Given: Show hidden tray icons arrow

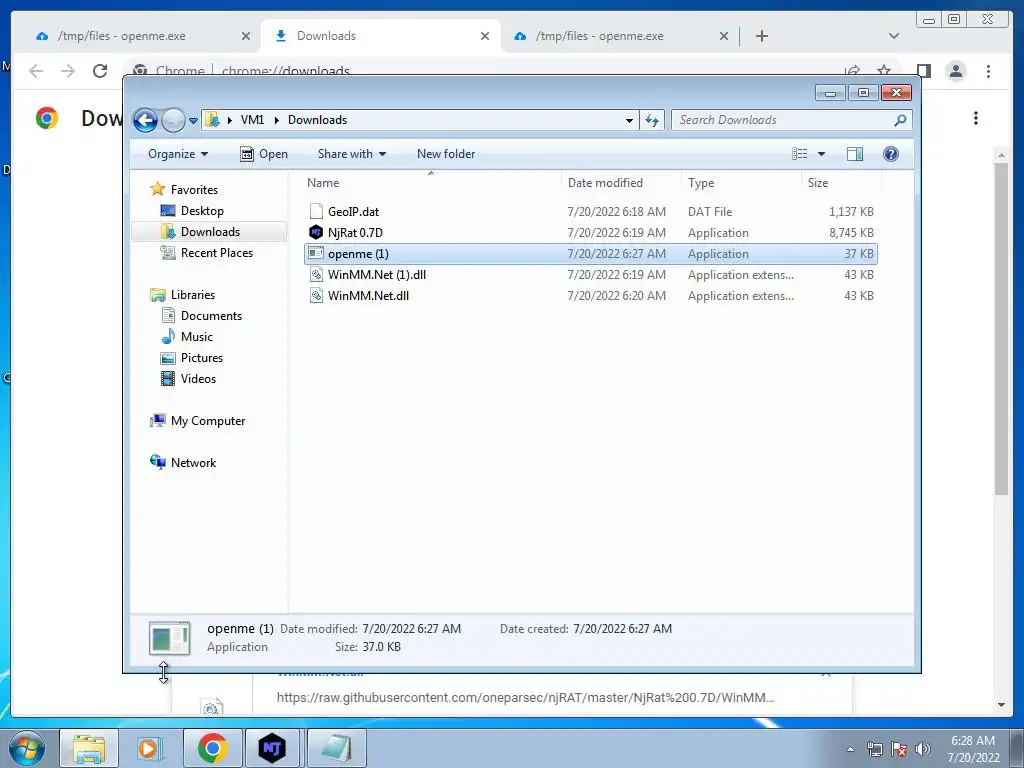Looking at the screenshot, I should tap(850, 749).
